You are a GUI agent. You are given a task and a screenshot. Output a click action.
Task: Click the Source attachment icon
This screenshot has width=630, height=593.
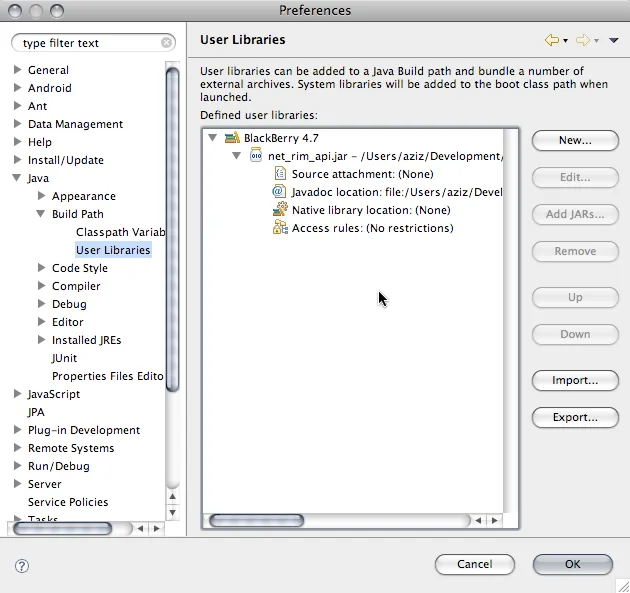(x=280, y=174)
